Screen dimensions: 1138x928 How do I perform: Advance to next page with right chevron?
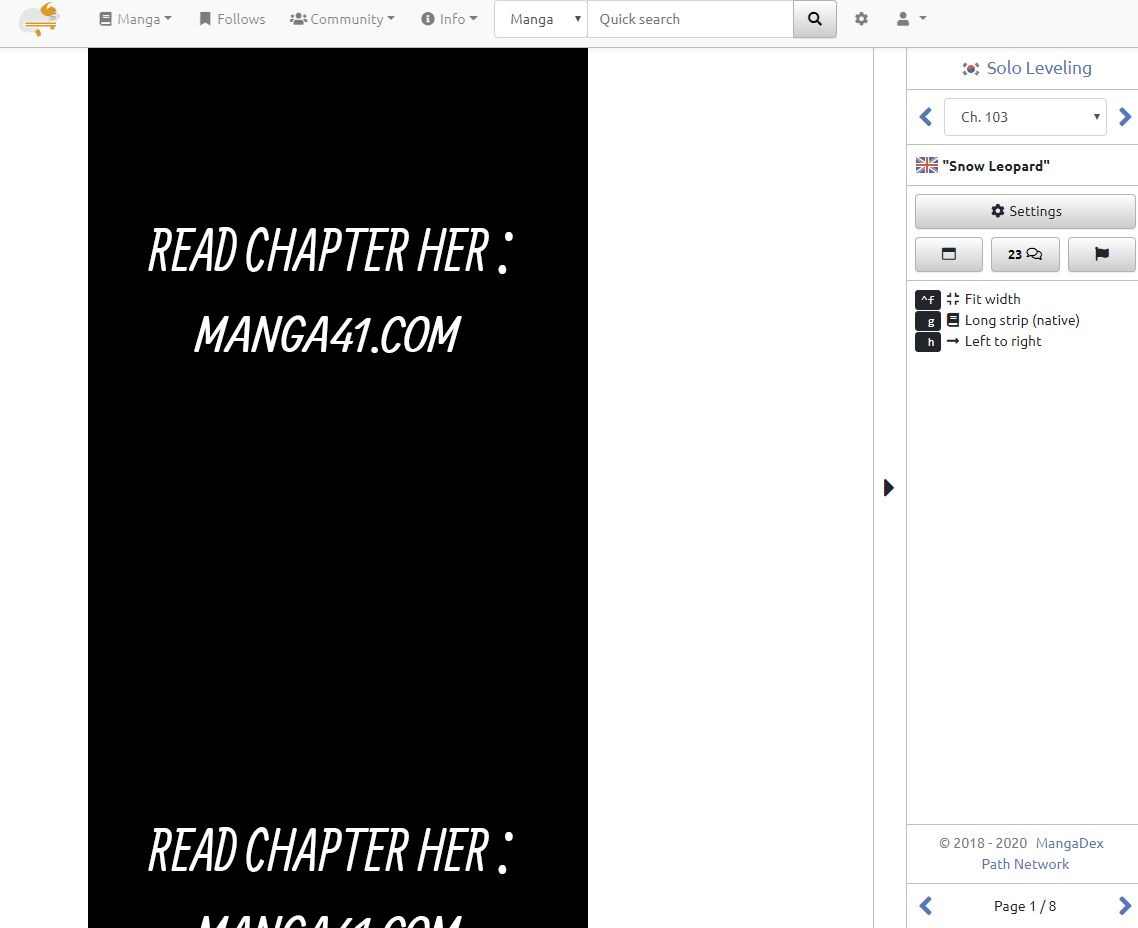click(1126, 905)
